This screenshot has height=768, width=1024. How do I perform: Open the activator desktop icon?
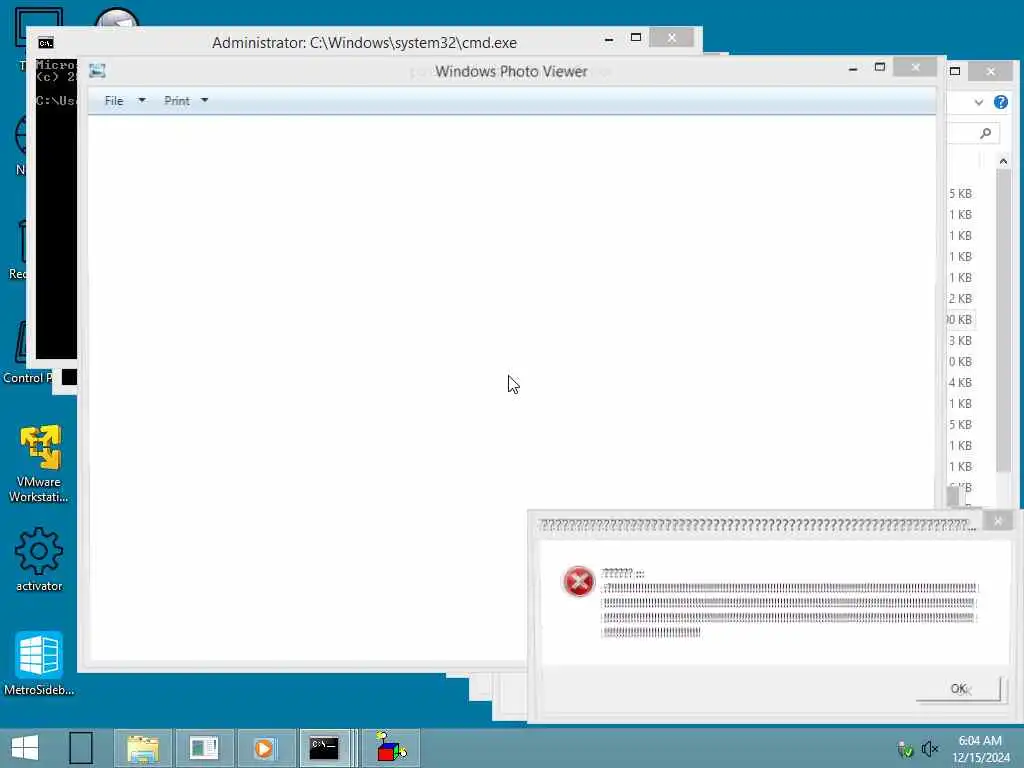39,560
